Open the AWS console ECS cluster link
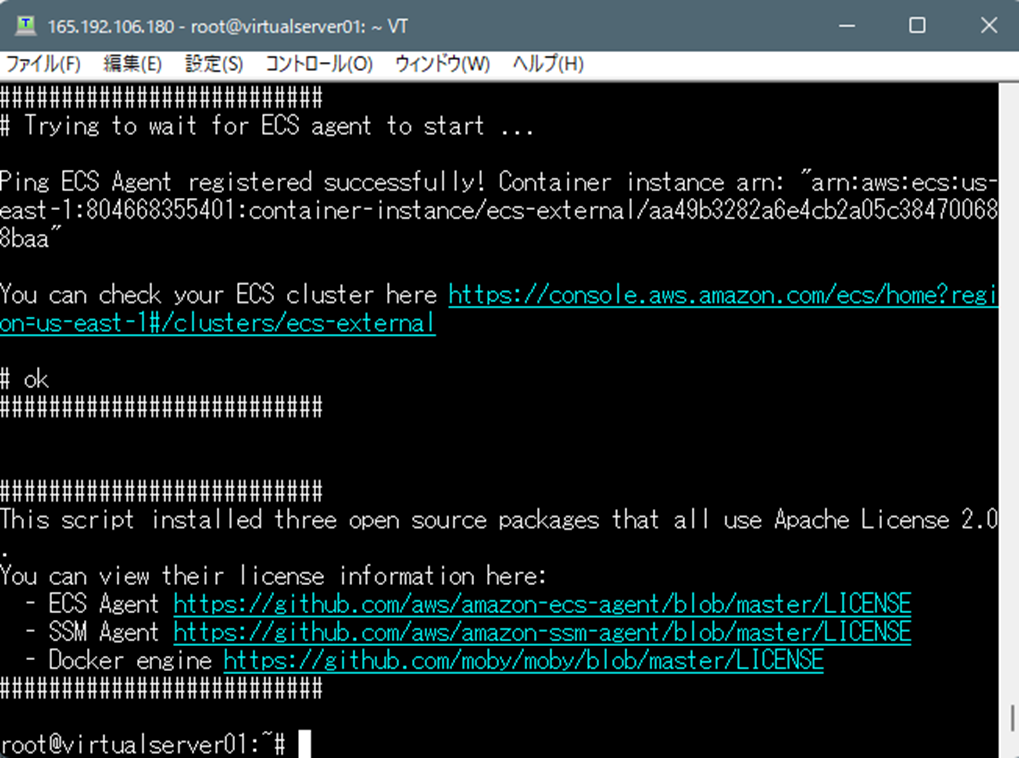The height and width of the screenshot is (758, 1019). click(723, 295)
